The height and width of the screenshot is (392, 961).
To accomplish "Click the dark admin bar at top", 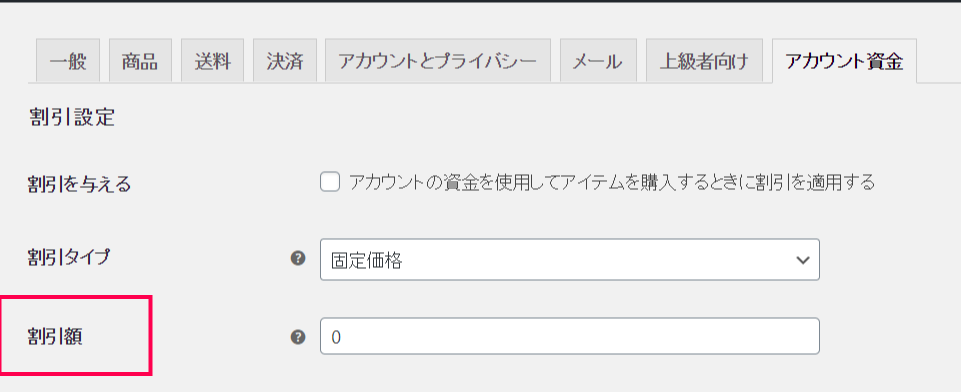I will pyautogui.click(x=480, y=1).
